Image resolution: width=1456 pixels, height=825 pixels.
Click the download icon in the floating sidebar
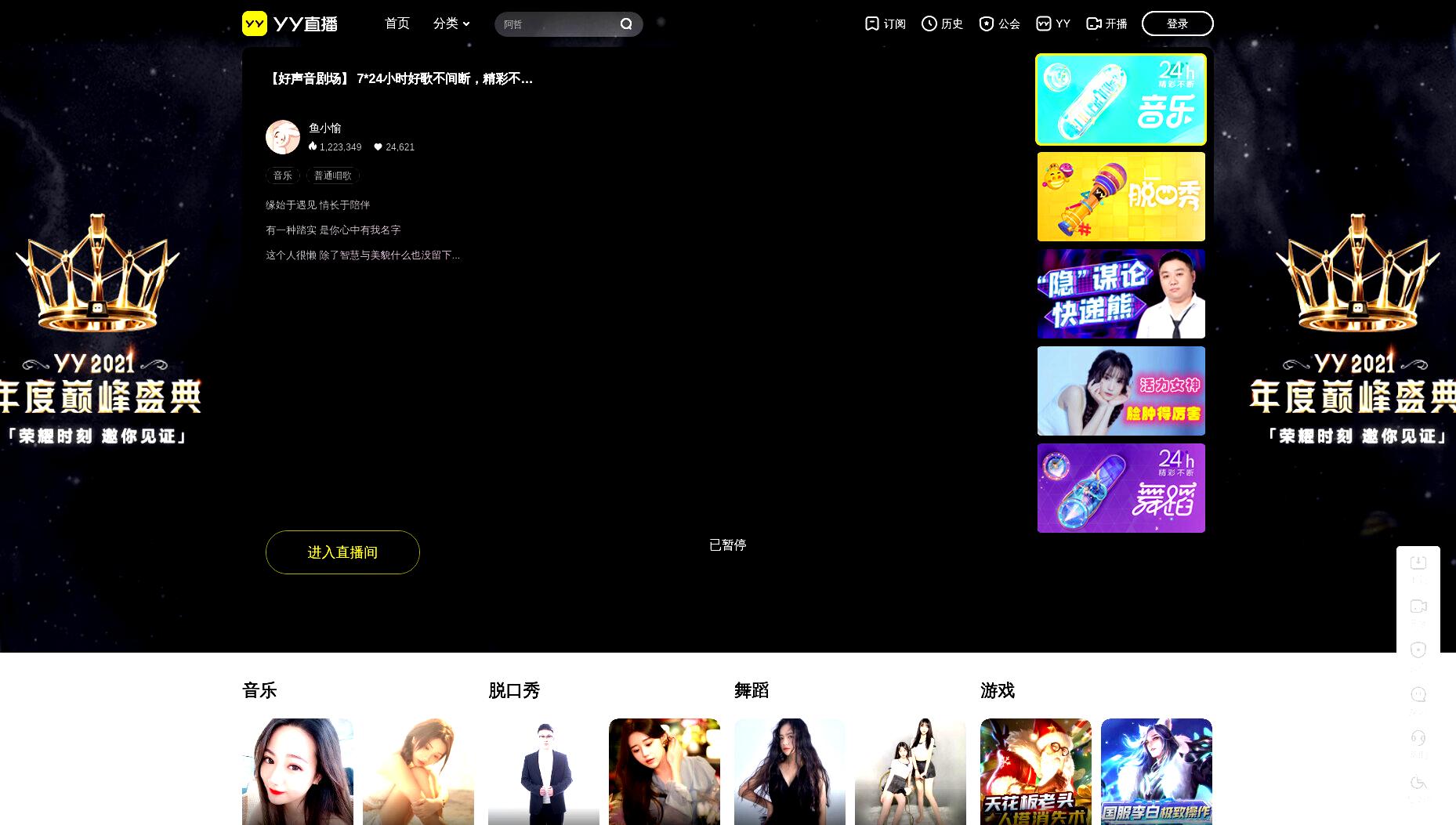[1418, 563]
